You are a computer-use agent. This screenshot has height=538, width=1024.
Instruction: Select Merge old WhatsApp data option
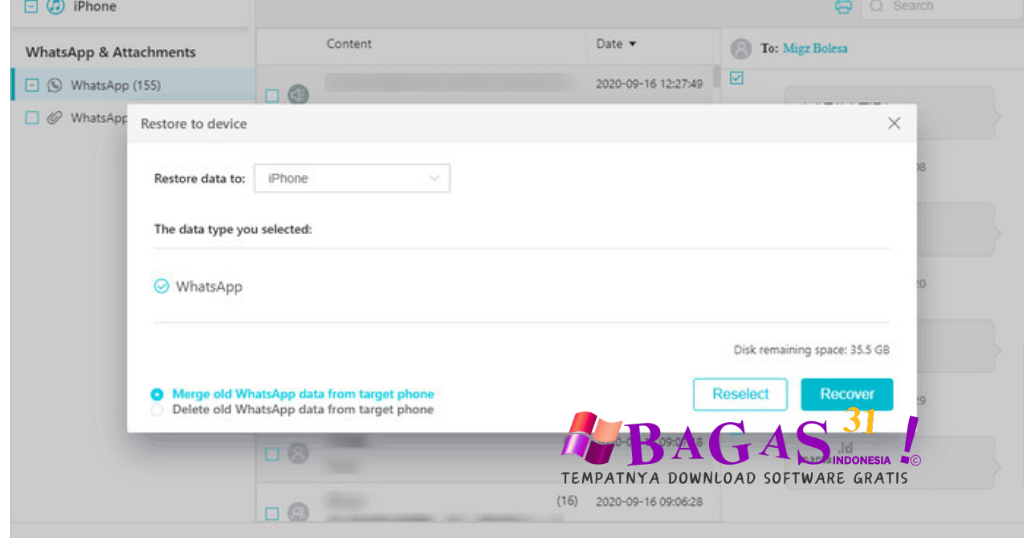157,394
